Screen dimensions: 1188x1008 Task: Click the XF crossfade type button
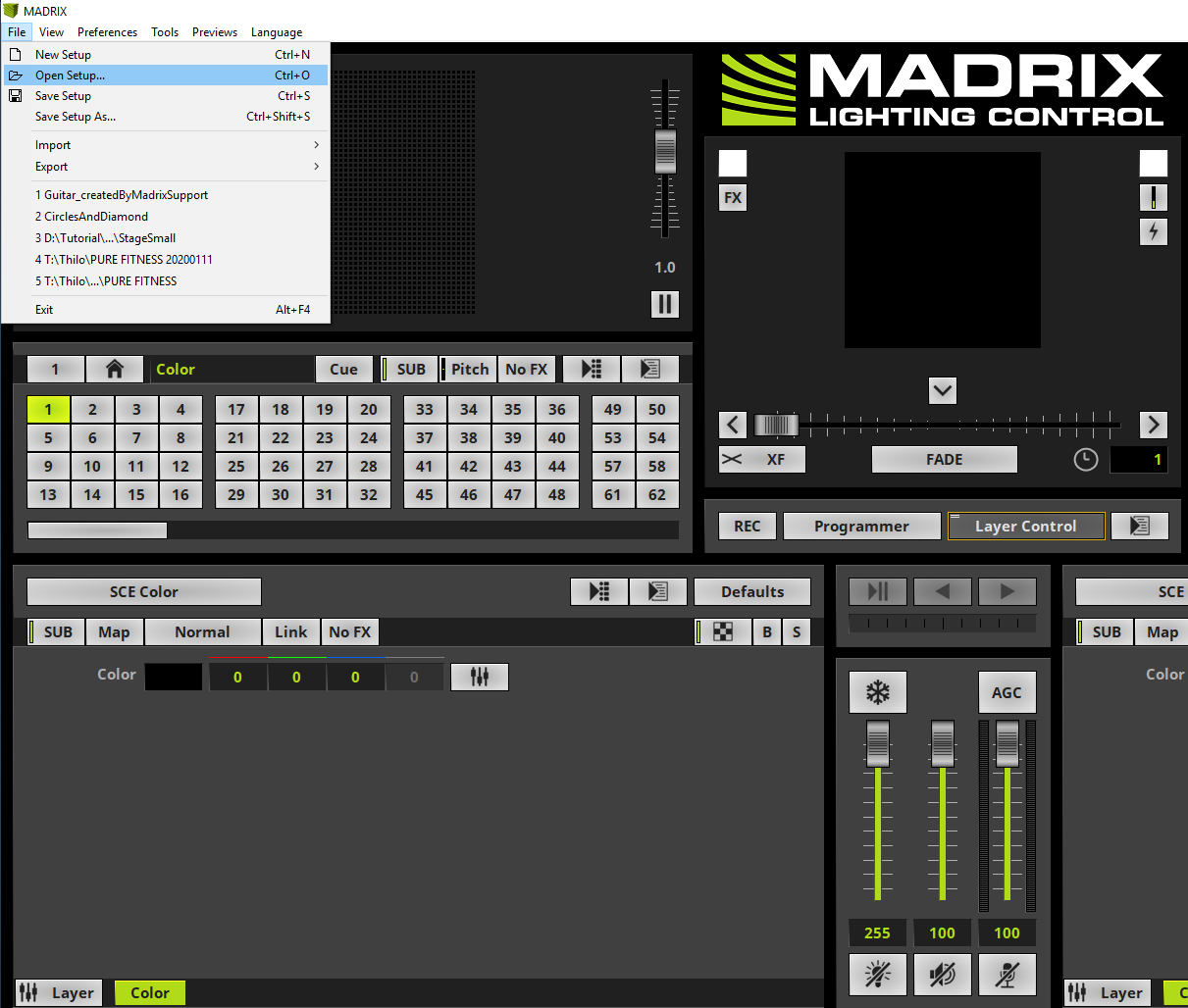pos(762,459)
